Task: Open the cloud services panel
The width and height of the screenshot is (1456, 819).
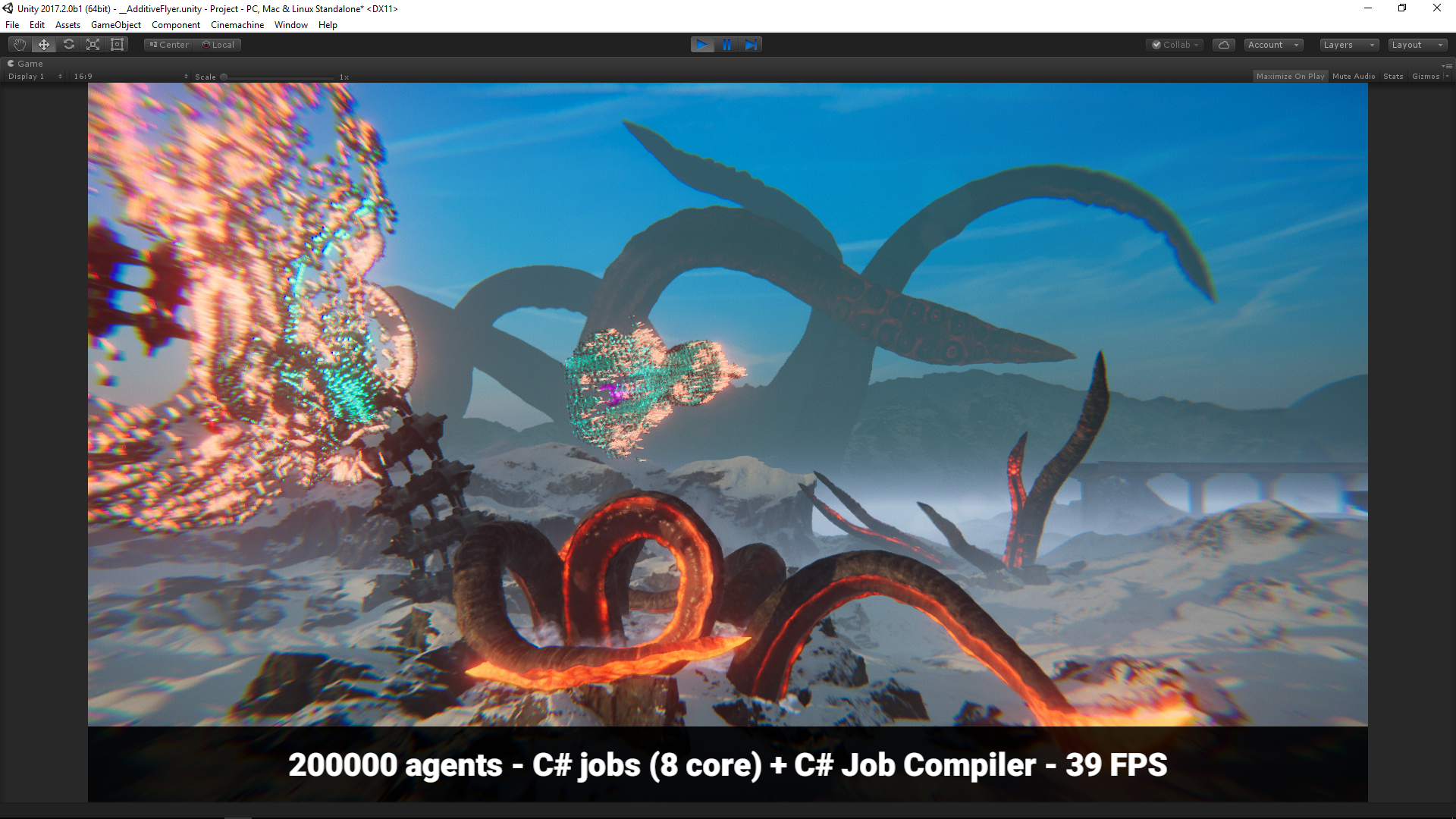Action: (1223, 45)
